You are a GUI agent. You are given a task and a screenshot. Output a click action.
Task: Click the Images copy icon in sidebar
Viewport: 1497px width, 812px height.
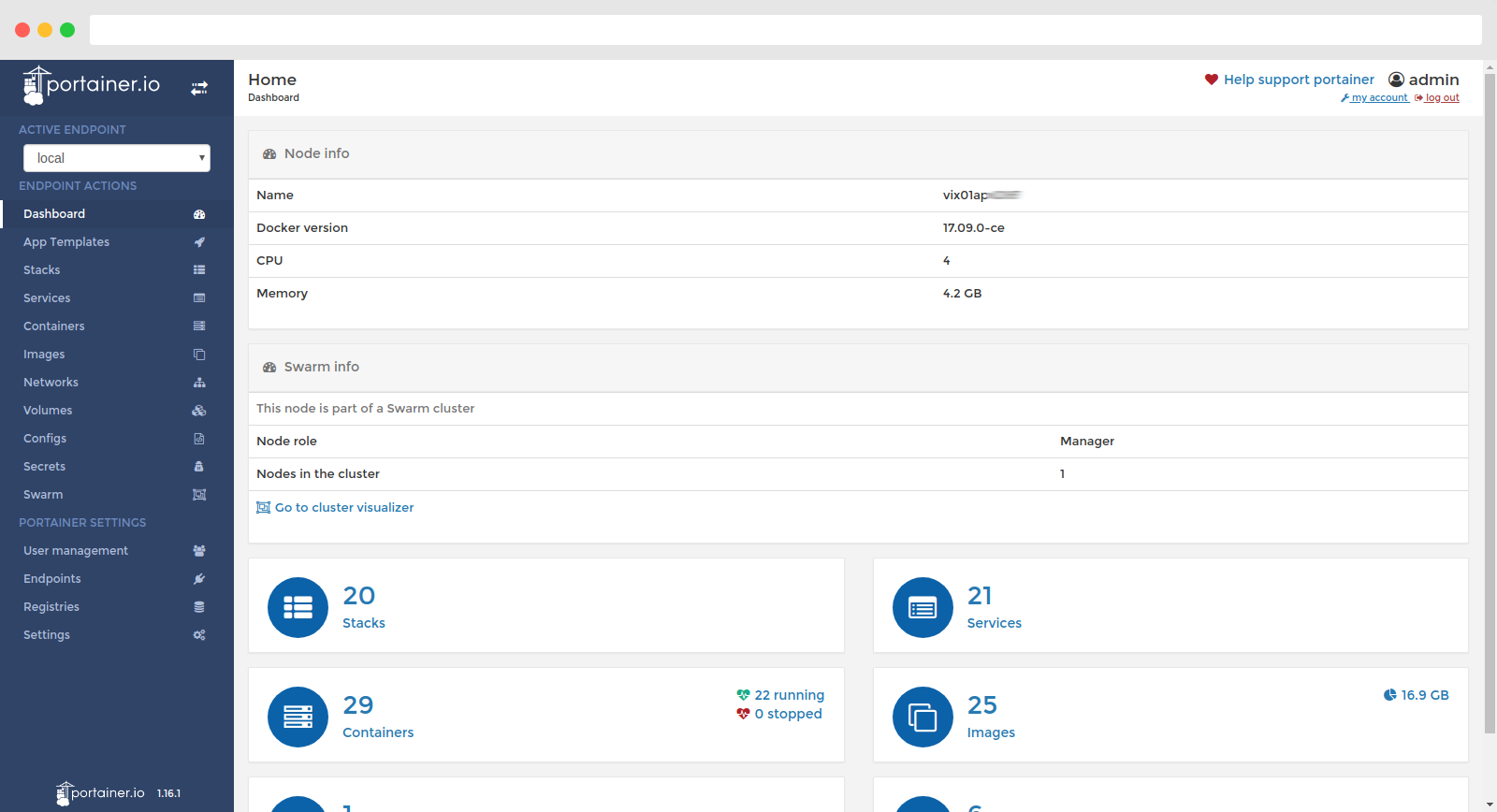(199, 355)
